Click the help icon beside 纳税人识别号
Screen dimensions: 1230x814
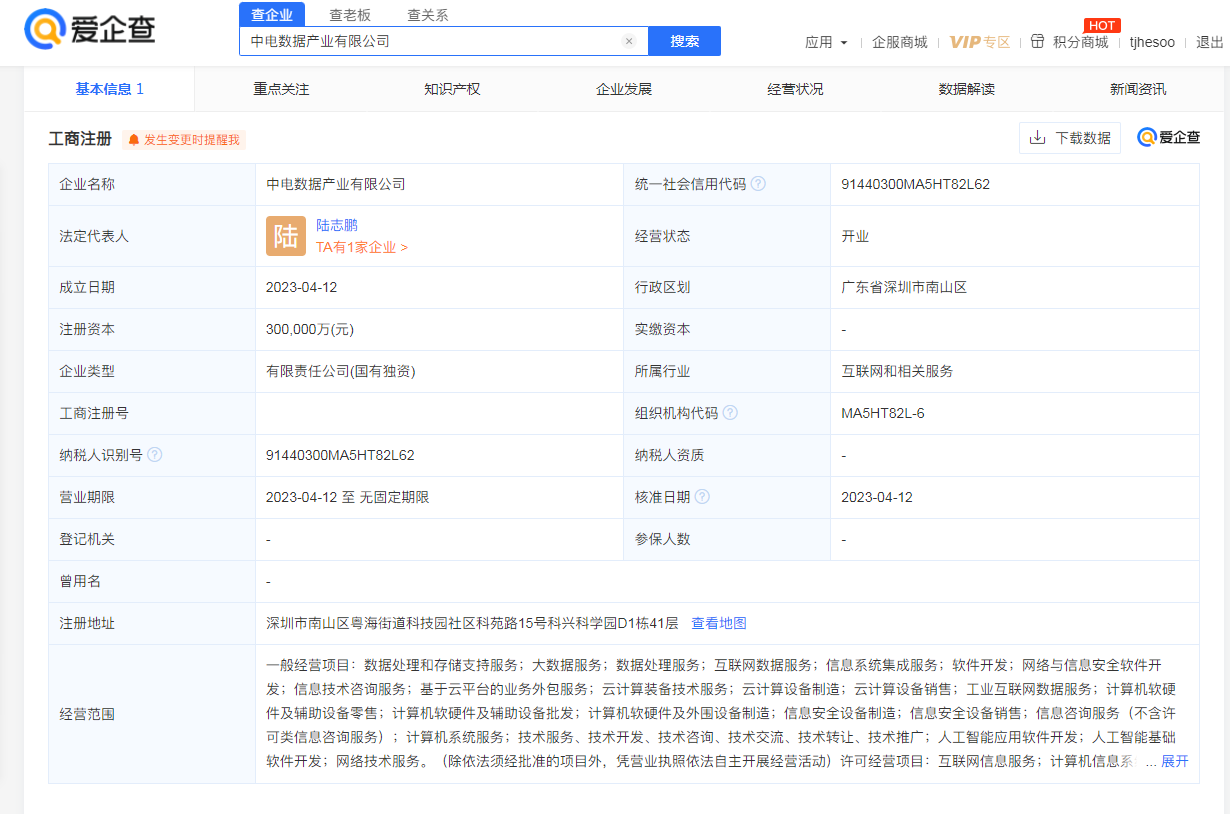tap(154, 454)
